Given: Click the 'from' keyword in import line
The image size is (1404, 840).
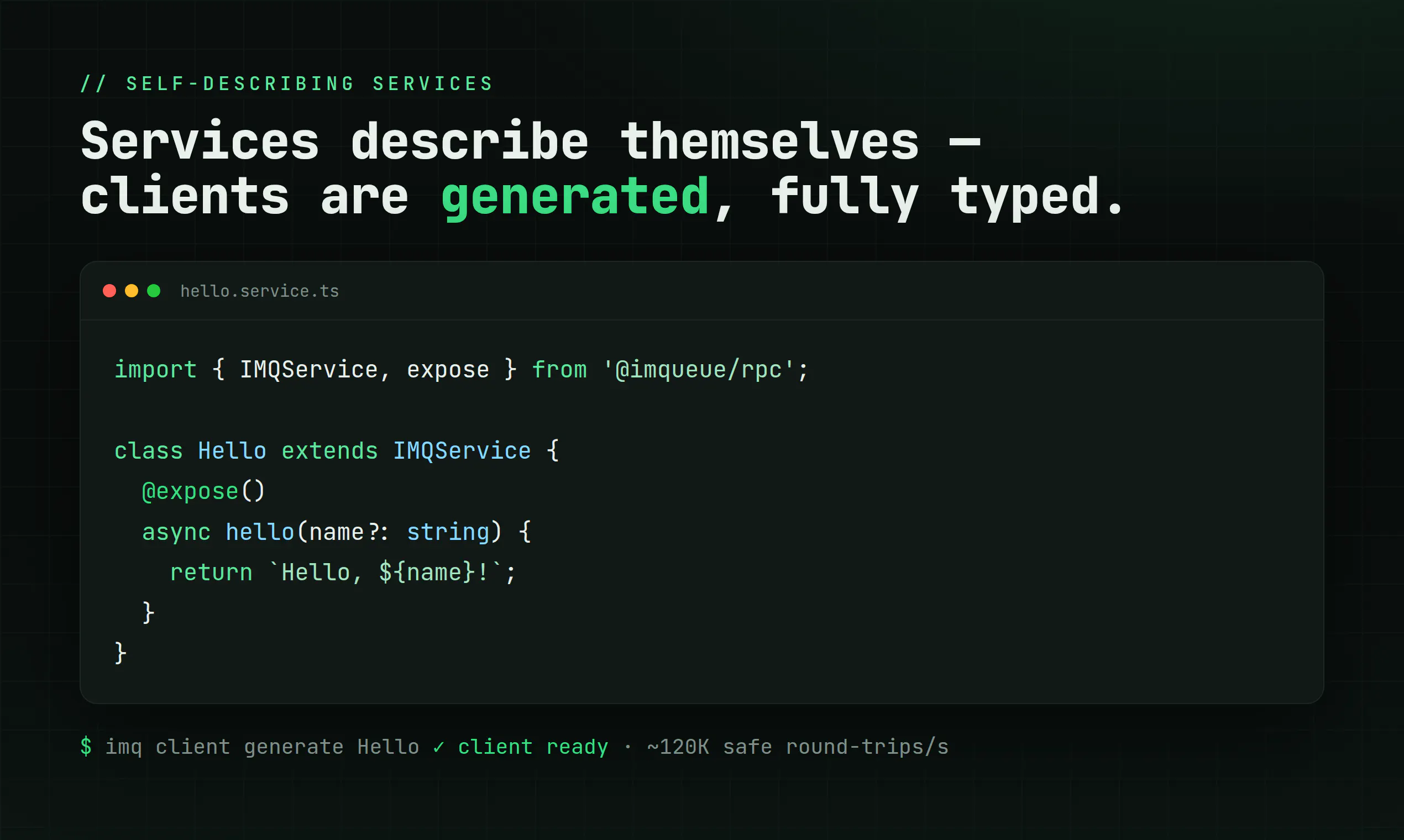Looking at the screenshot, I should (x=559, y=370).
